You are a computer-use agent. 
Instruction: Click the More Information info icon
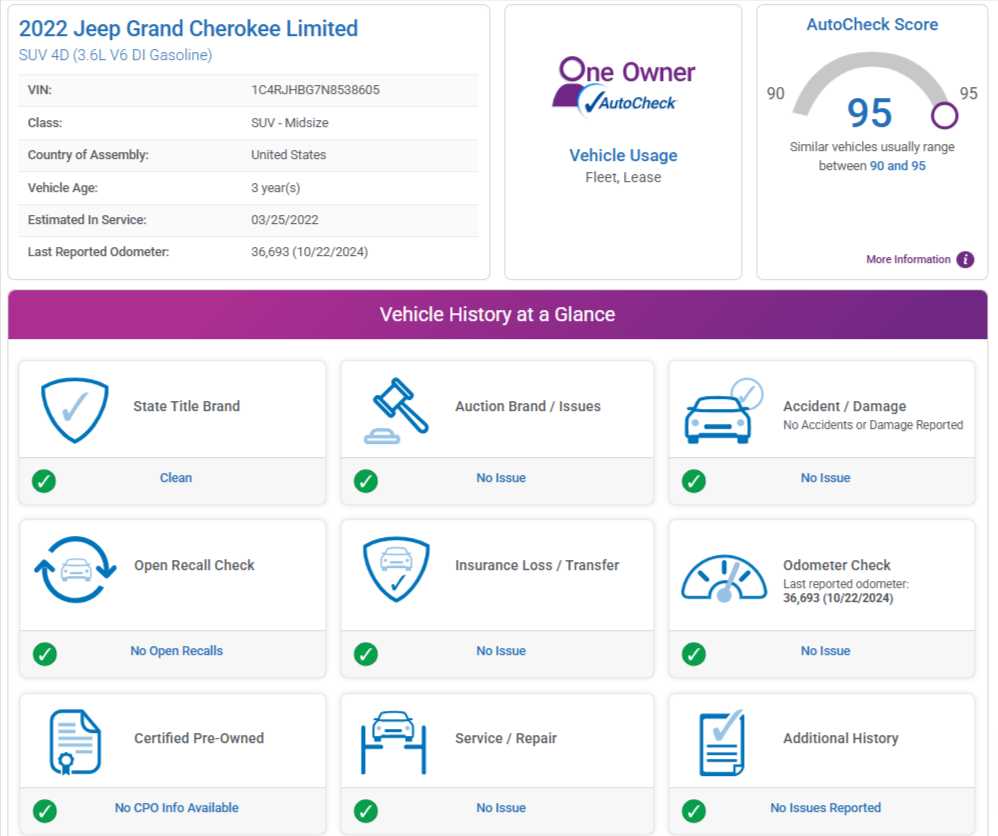966,259
